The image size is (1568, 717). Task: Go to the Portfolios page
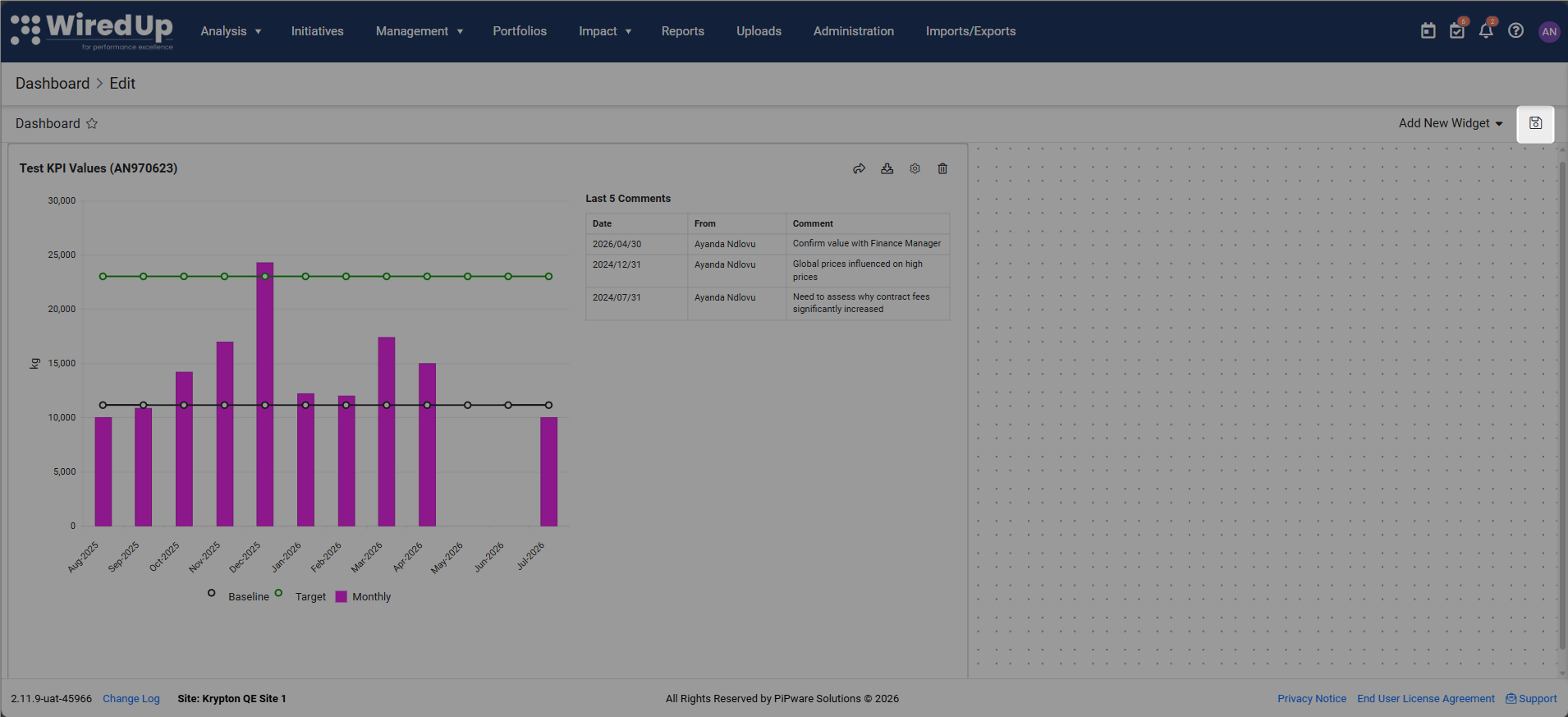[x=520, y=31]
